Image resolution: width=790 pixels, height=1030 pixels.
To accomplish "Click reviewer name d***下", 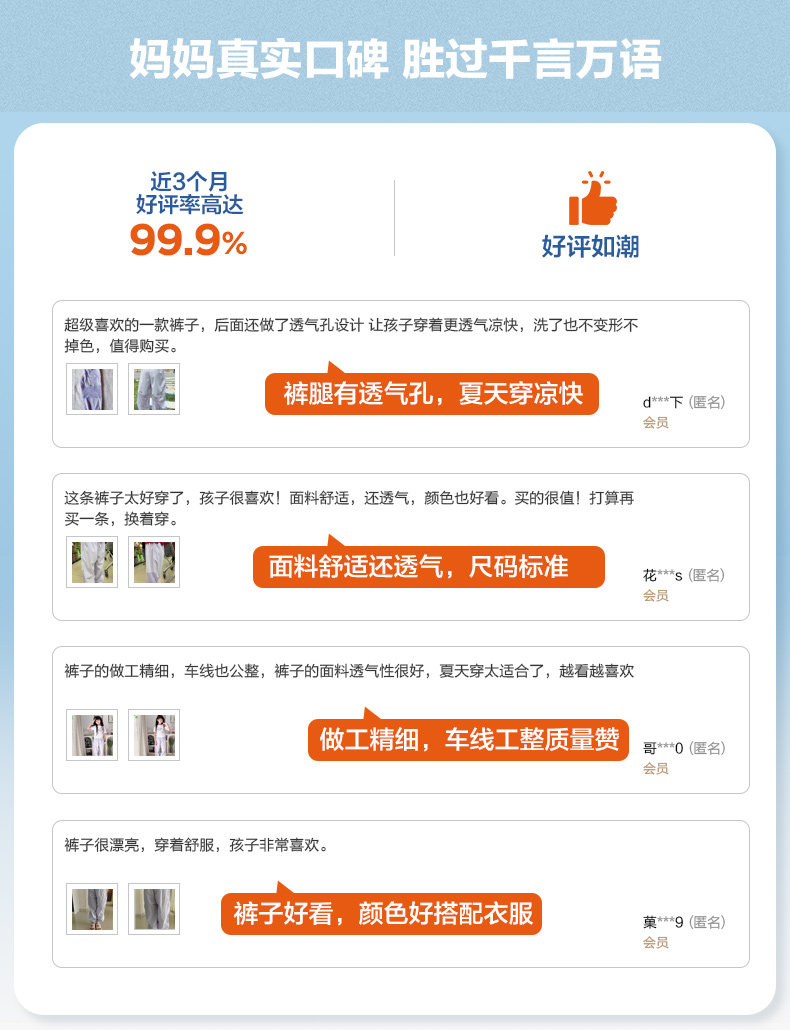I will [663, 402].
